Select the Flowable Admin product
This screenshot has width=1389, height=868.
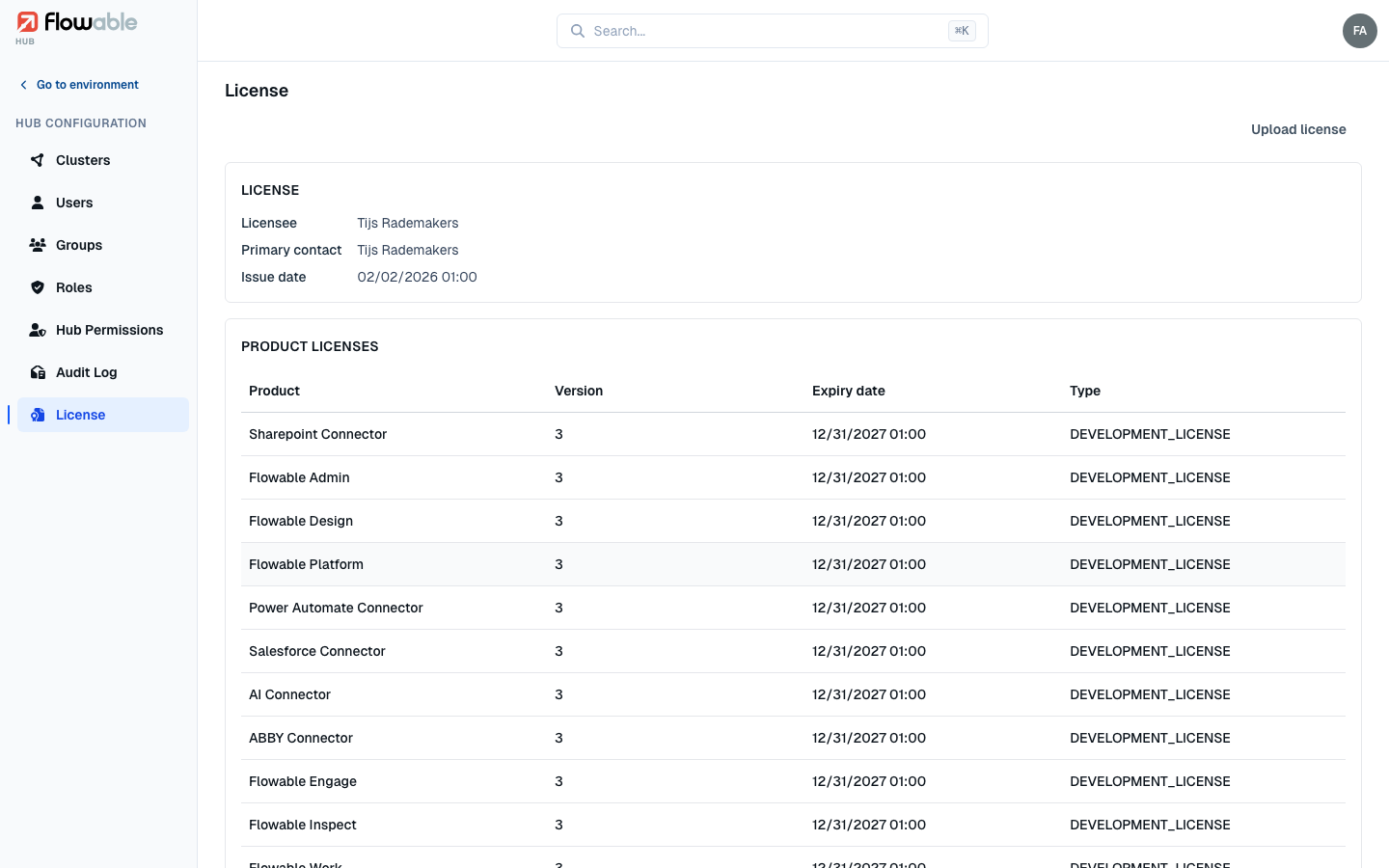793,477
